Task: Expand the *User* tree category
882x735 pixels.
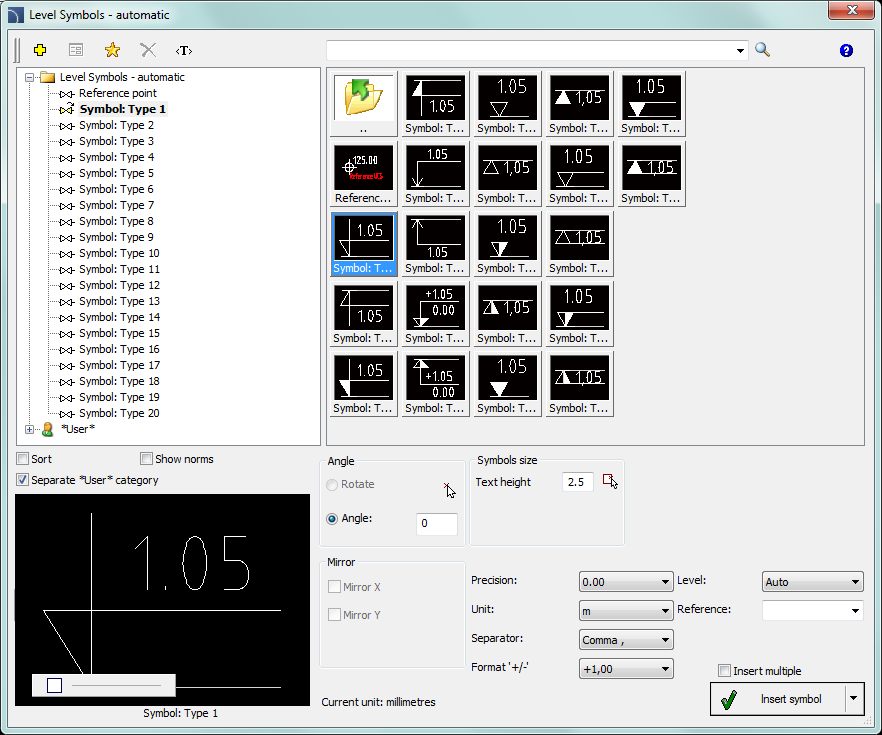Action: pos(29,429)
